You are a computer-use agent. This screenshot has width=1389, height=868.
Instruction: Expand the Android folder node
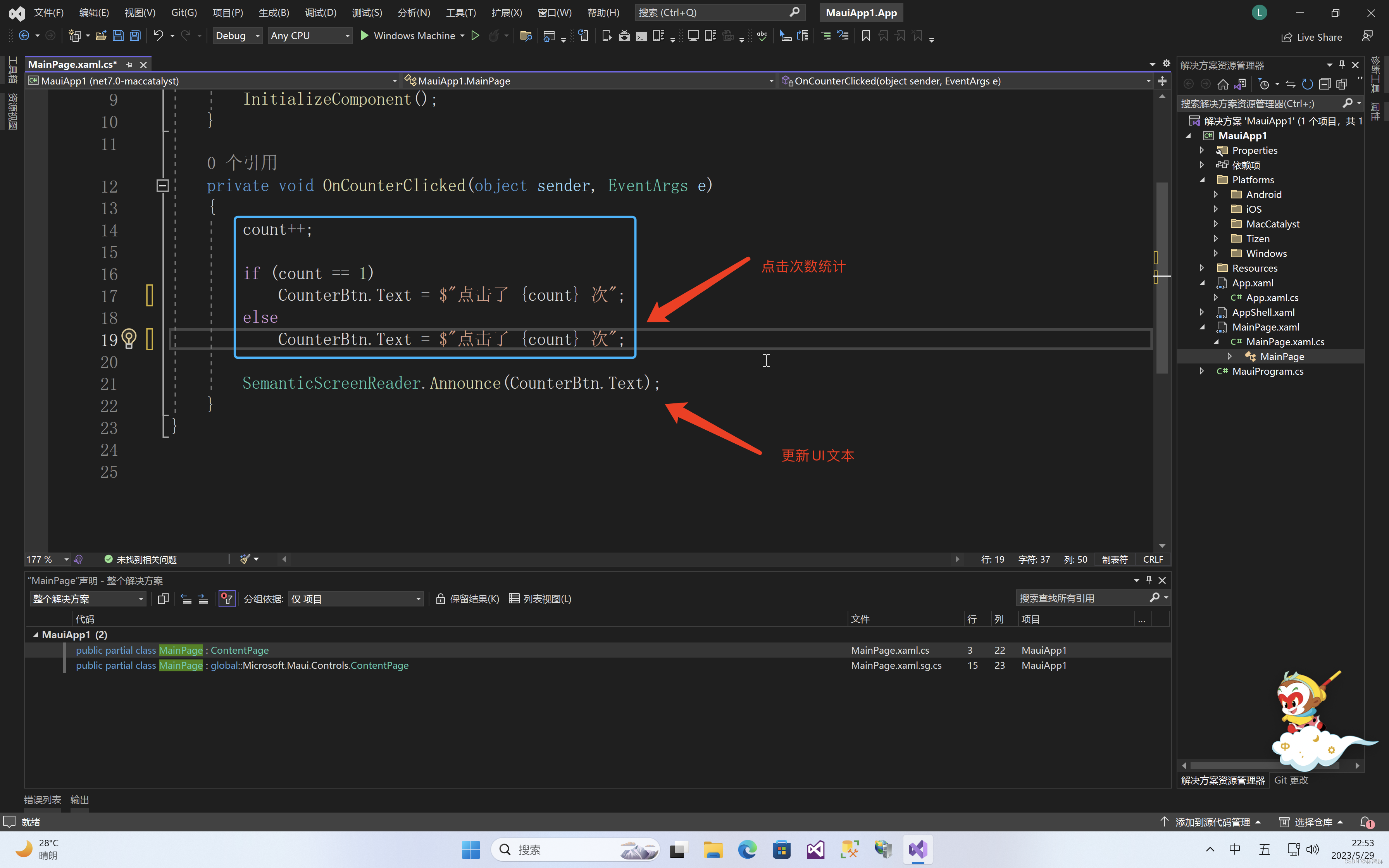[x=1215, y=195]
